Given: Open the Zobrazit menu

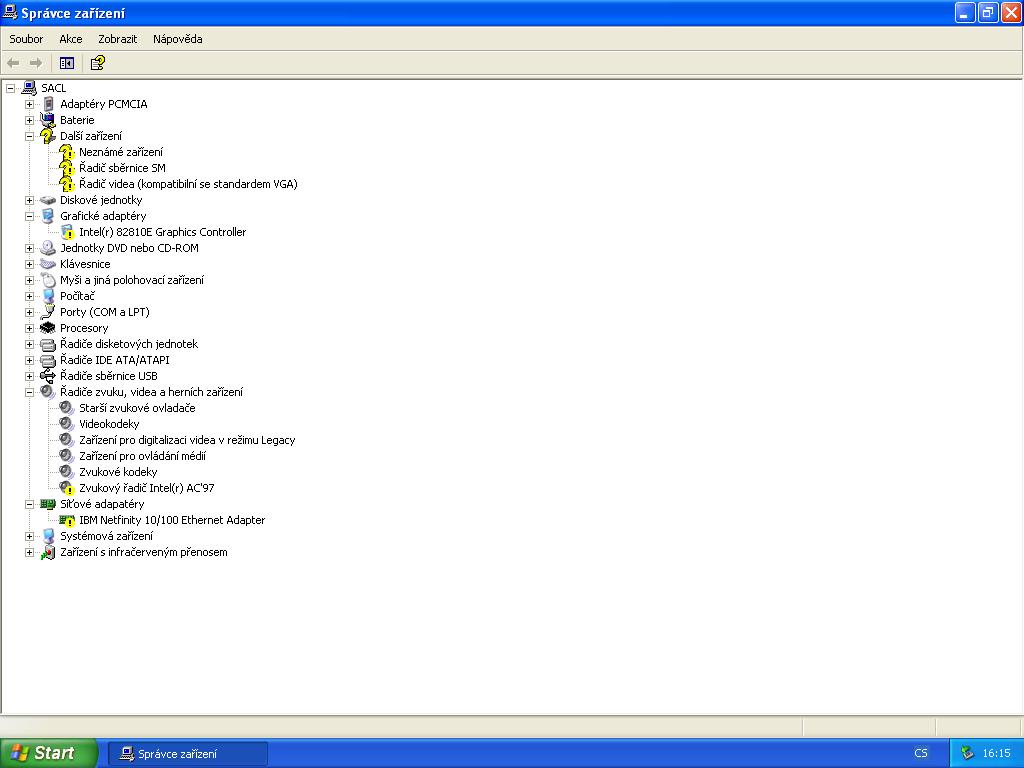Looking at the screenshot, I should tap(118, 39).
